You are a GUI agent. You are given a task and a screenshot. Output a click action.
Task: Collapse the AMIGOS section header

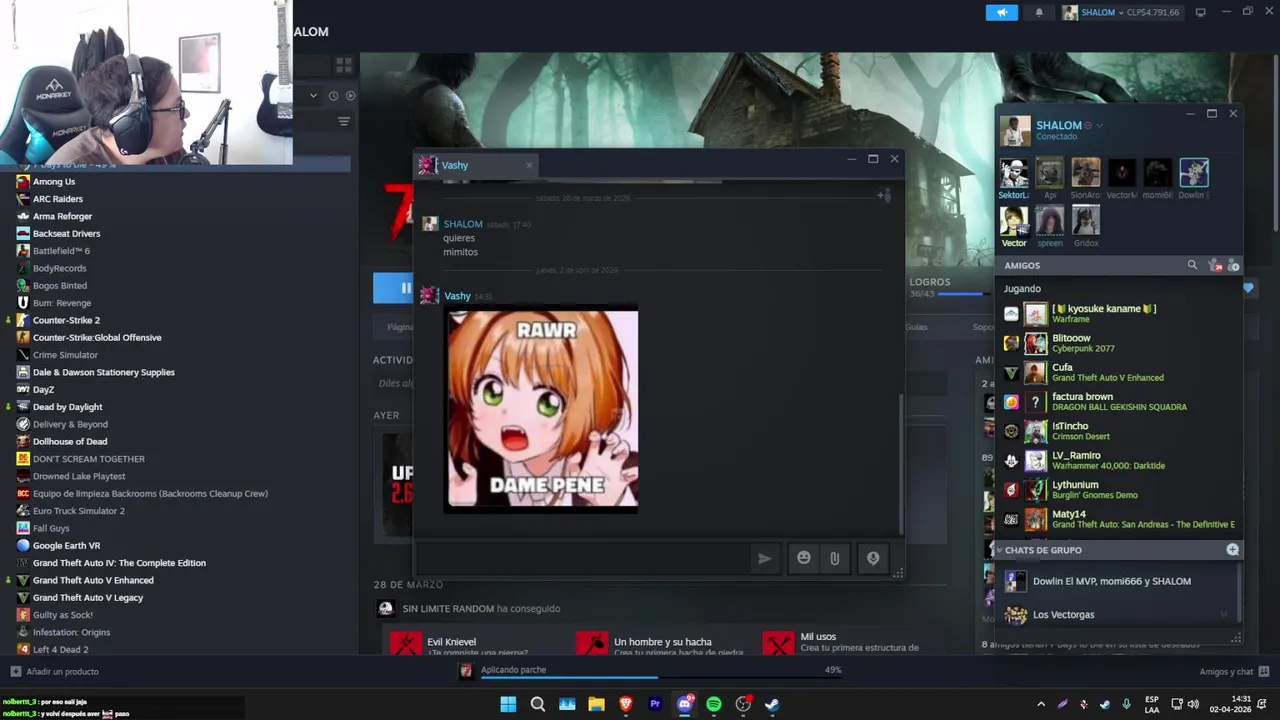1022,265
